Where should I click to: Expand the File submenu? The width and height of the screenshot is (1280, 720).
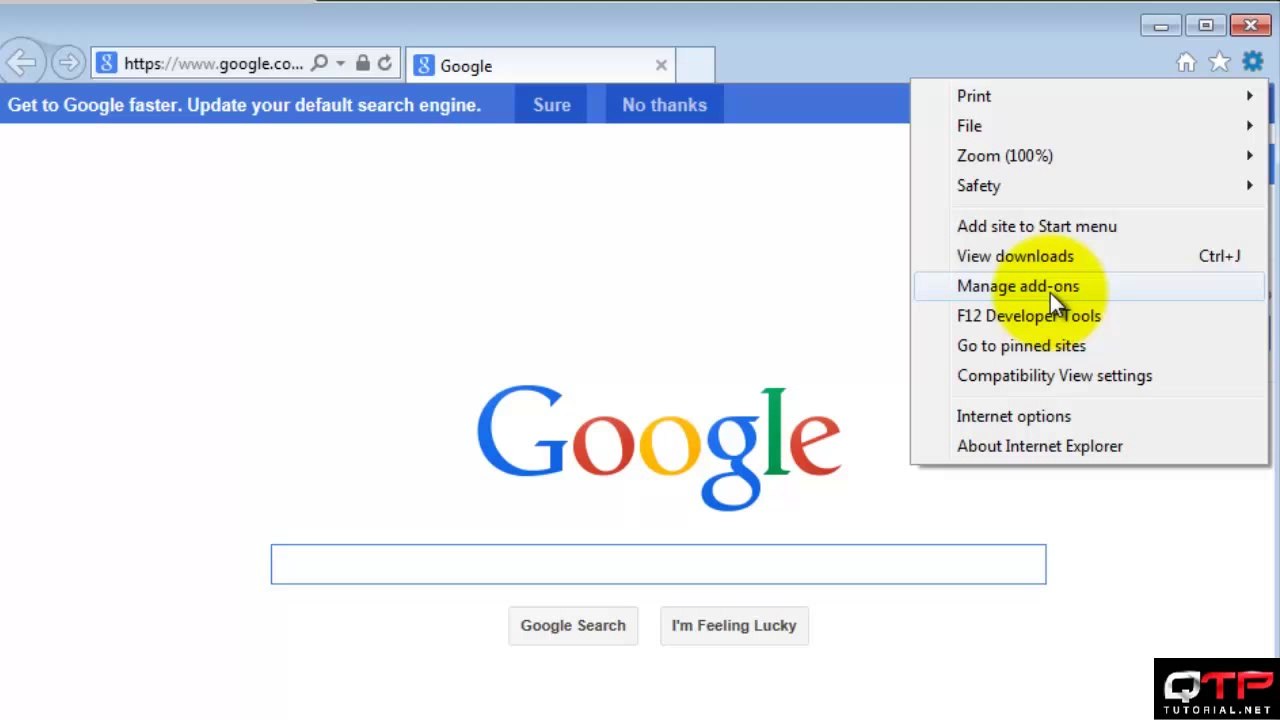click(1090, 126)
